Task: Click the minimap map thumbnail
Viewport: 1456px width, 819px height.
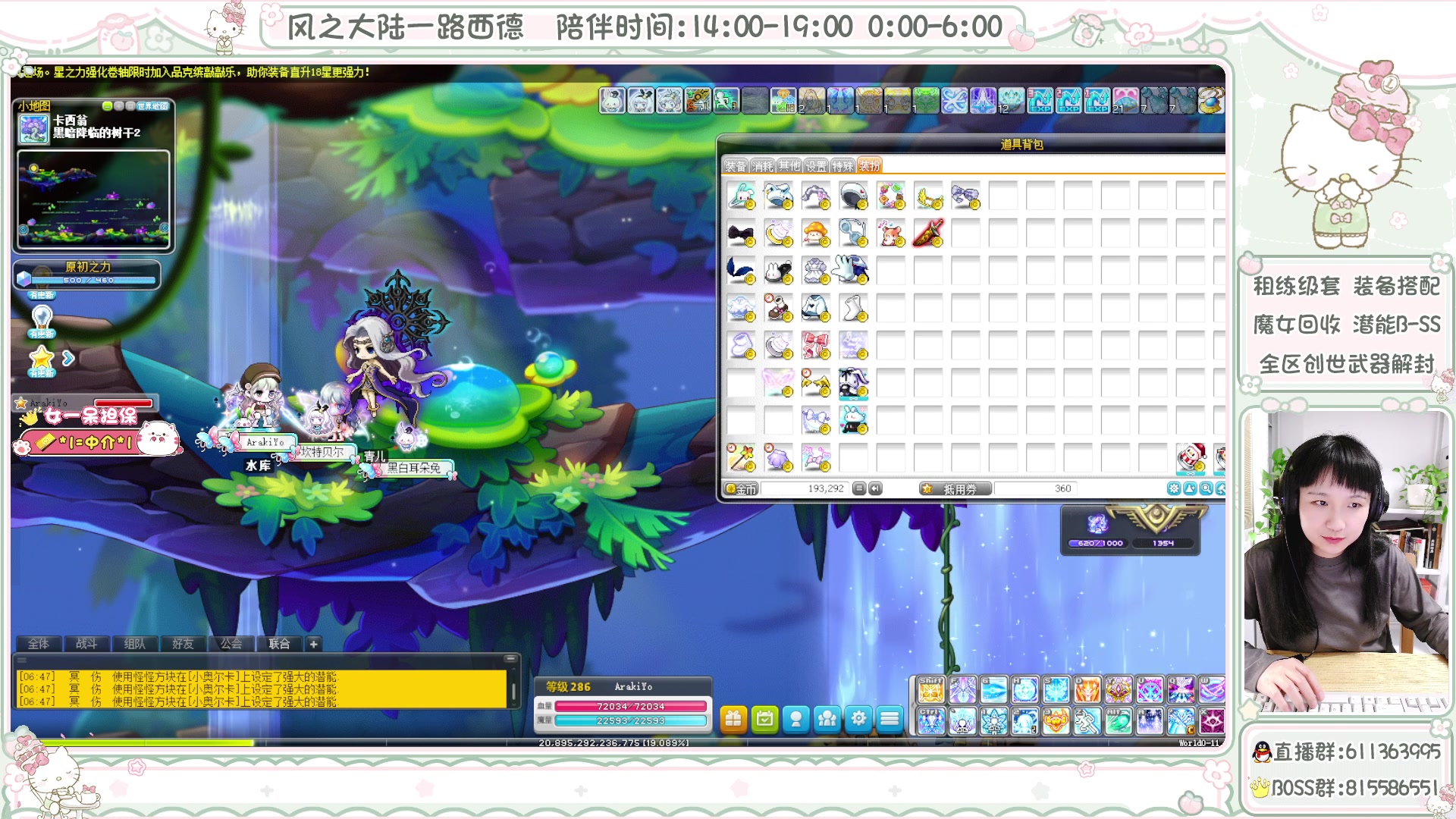Action: 93,198
